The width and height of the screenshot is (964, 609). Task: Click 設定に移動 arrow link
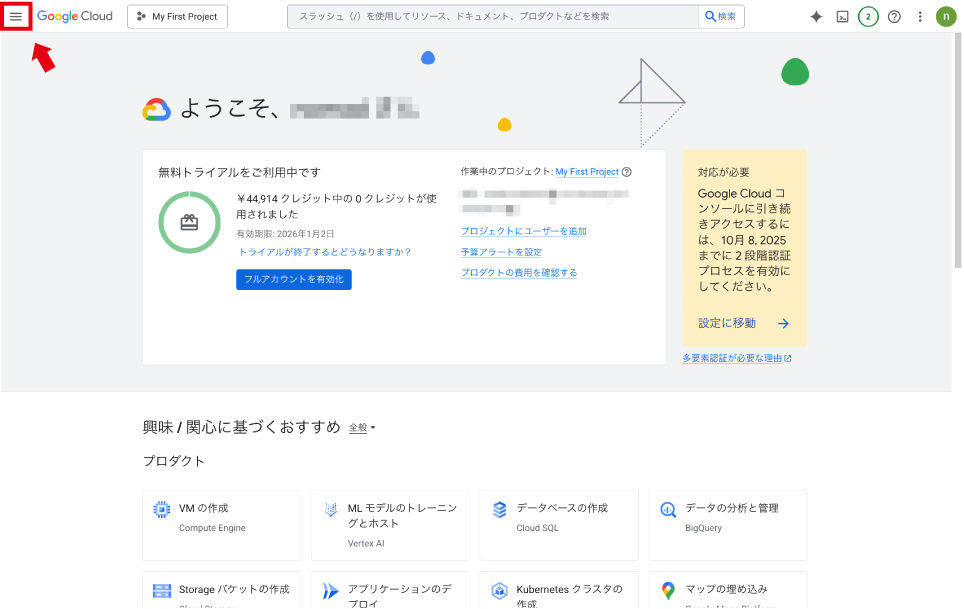click(744, 323)
